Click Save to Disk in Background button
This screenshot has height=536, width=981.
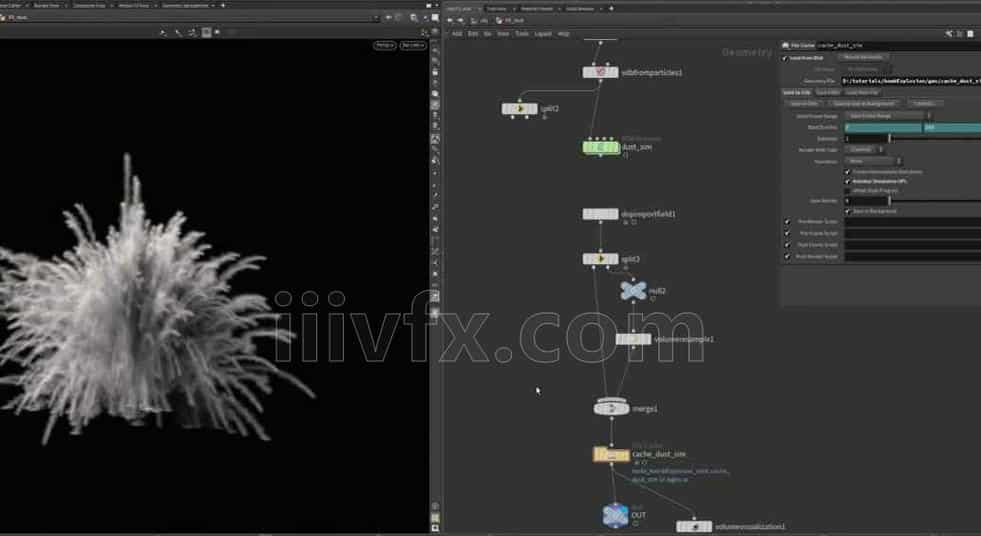pyautogui.click(x=864, y=104)
